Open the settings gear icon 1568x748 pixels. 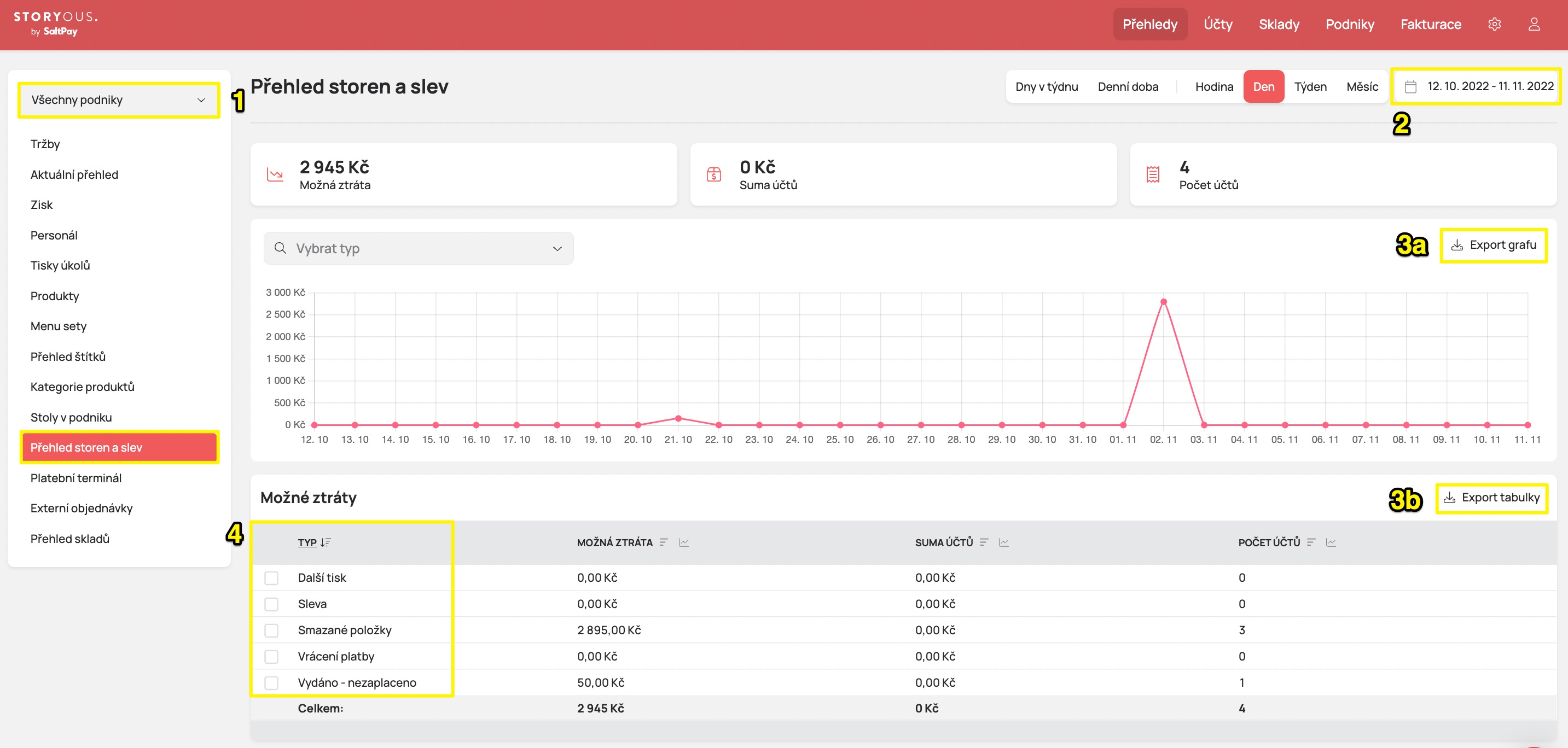(1494, 24)
